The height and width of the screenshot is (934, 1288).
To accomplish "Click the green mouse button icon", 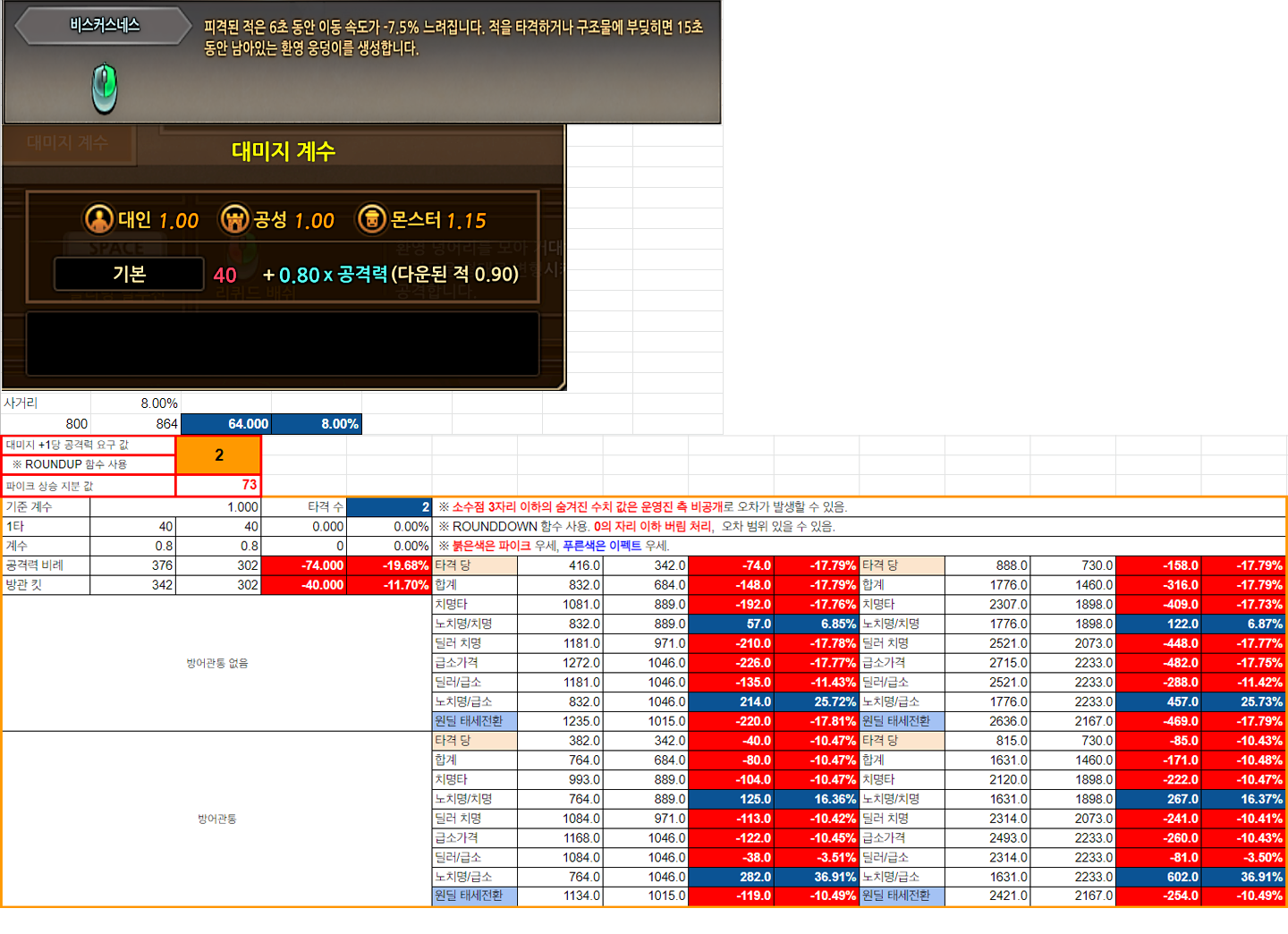I will 105,88.
